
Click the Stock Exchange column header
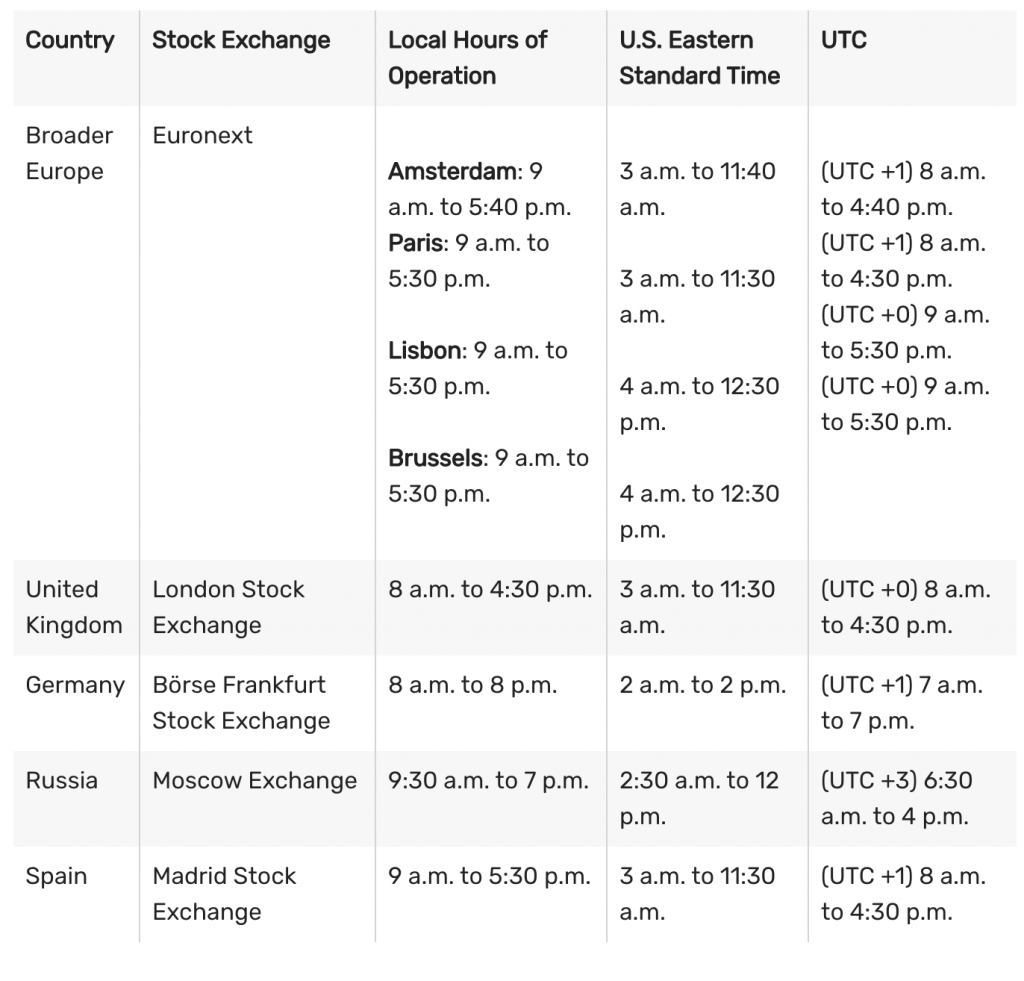241,41
